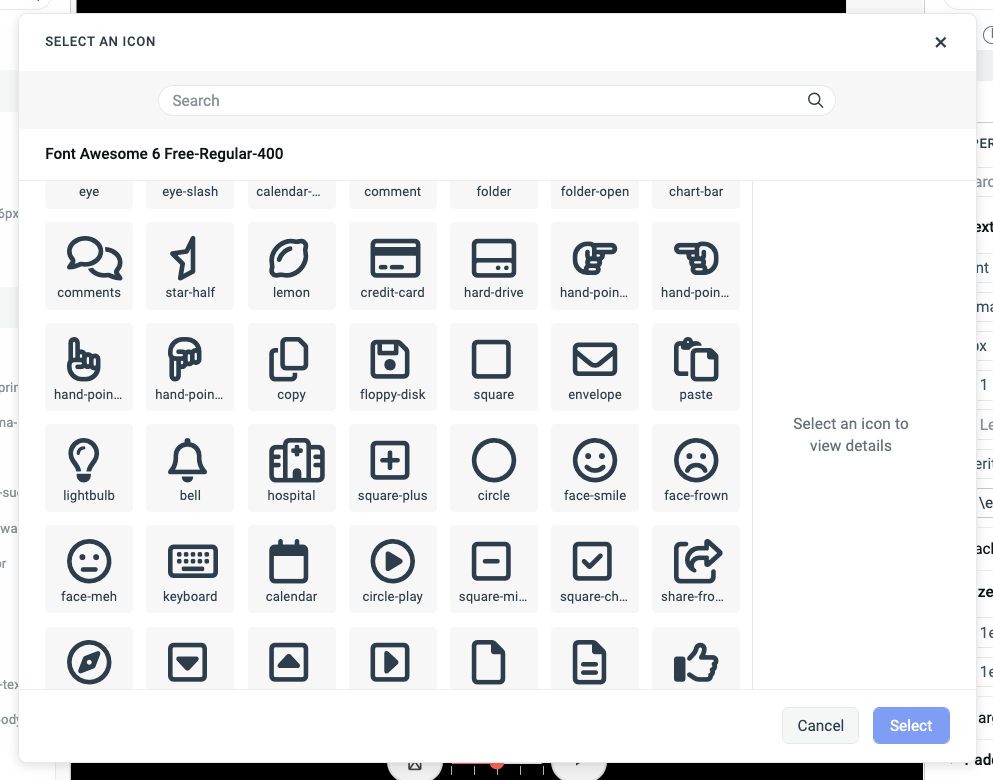Click the truncated calendar-... label tile
This screenshot has width=993, height=780.
[291, 194]
